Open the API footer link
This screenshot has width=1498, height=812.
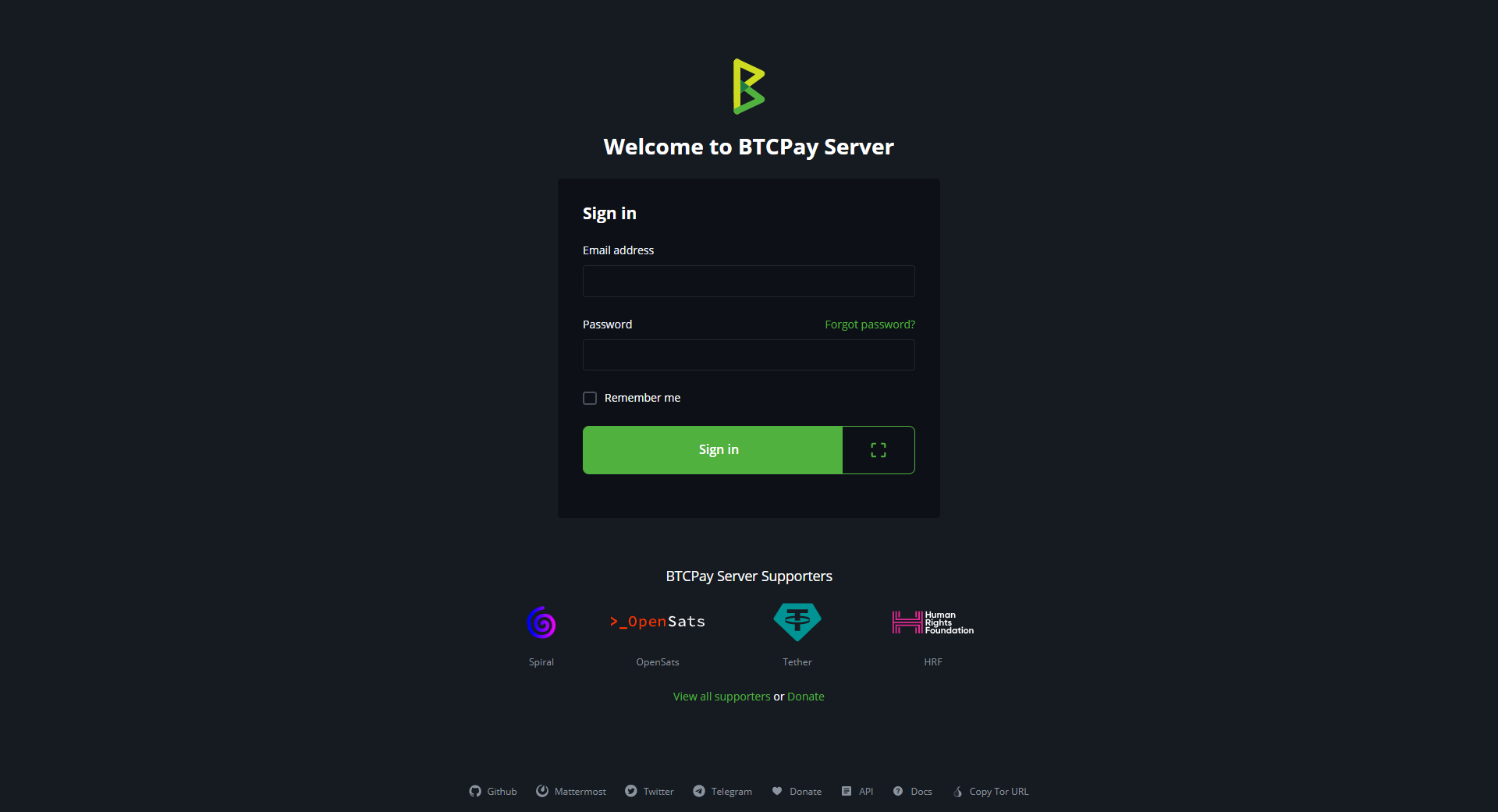point(857,791)
